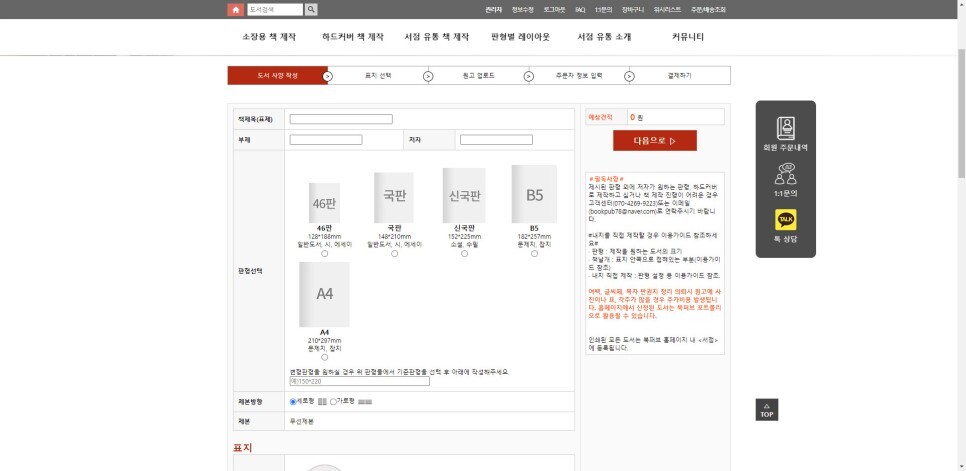Open 커뮤니티 menu

pos(688,37)
